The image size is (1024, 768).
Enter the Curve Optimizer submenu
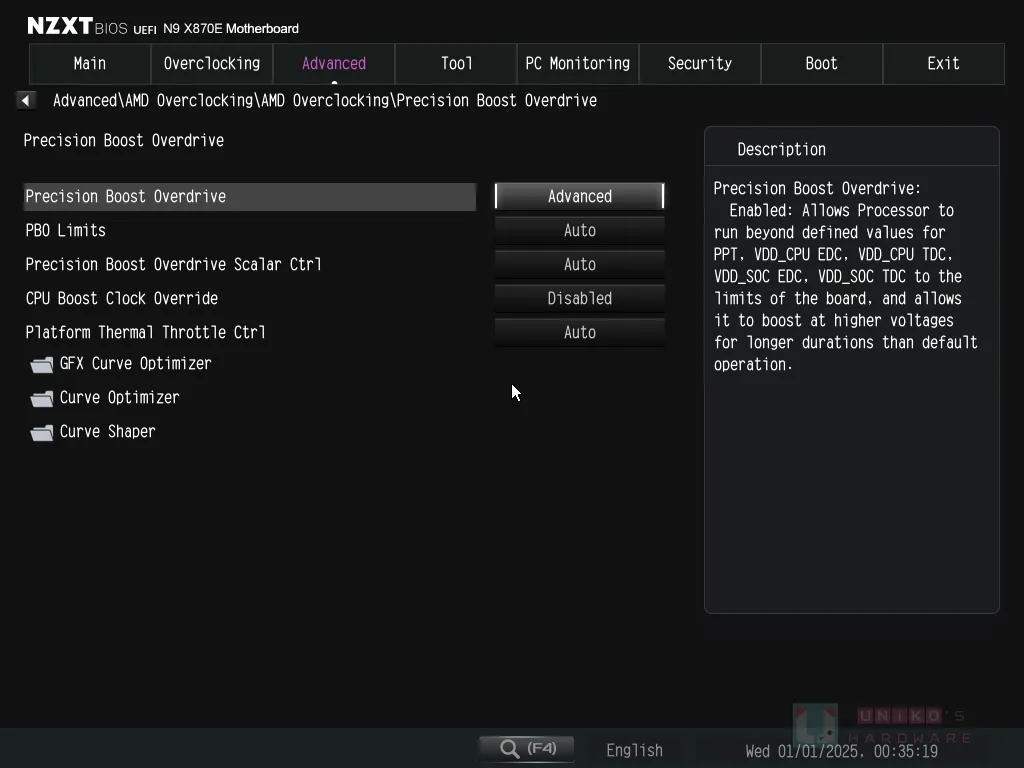(120, 398)
